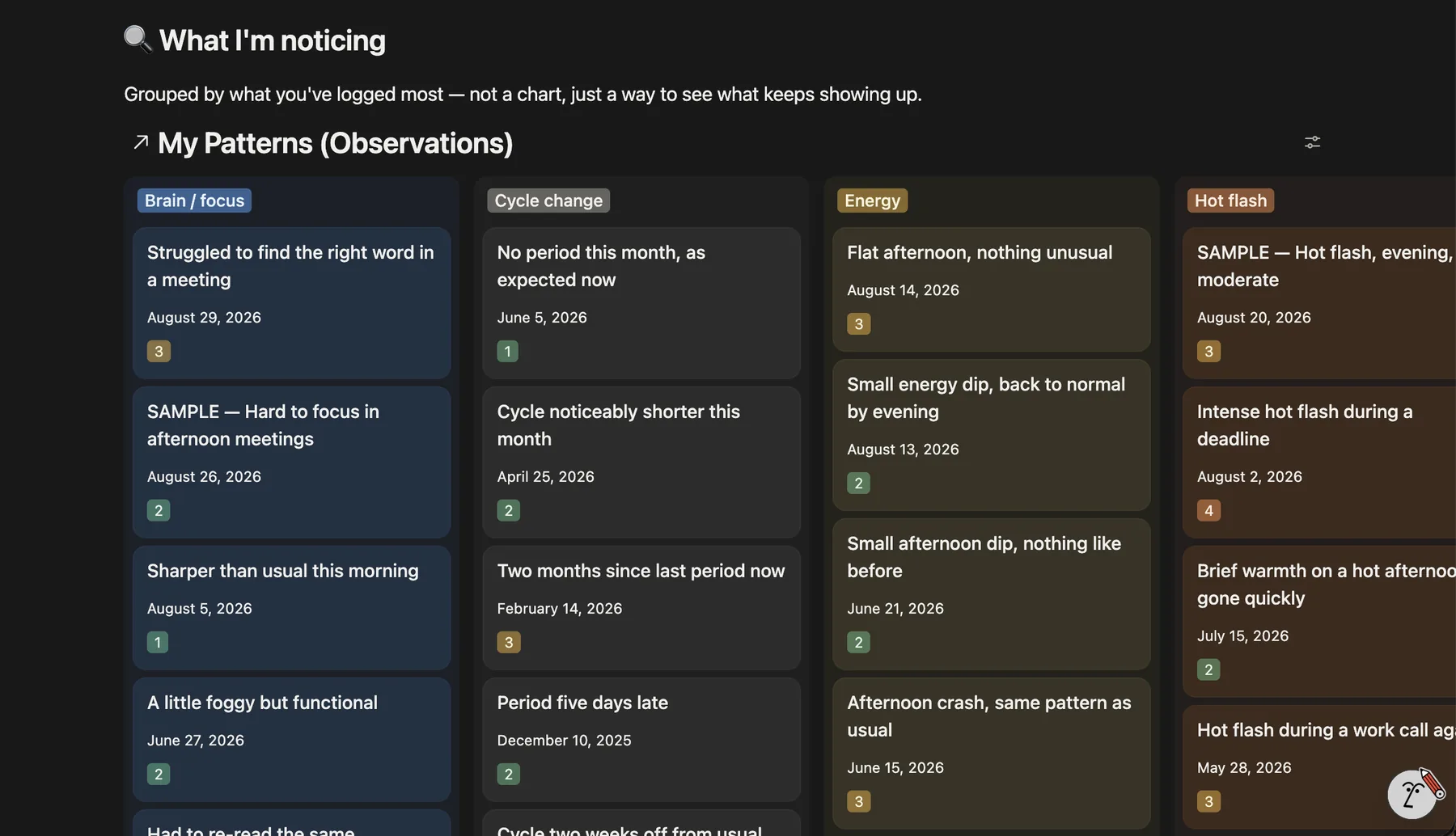1456x836 pixels.
Task: Open My Patterns (Observations) linked database
Action: click(x=335, y=143)
